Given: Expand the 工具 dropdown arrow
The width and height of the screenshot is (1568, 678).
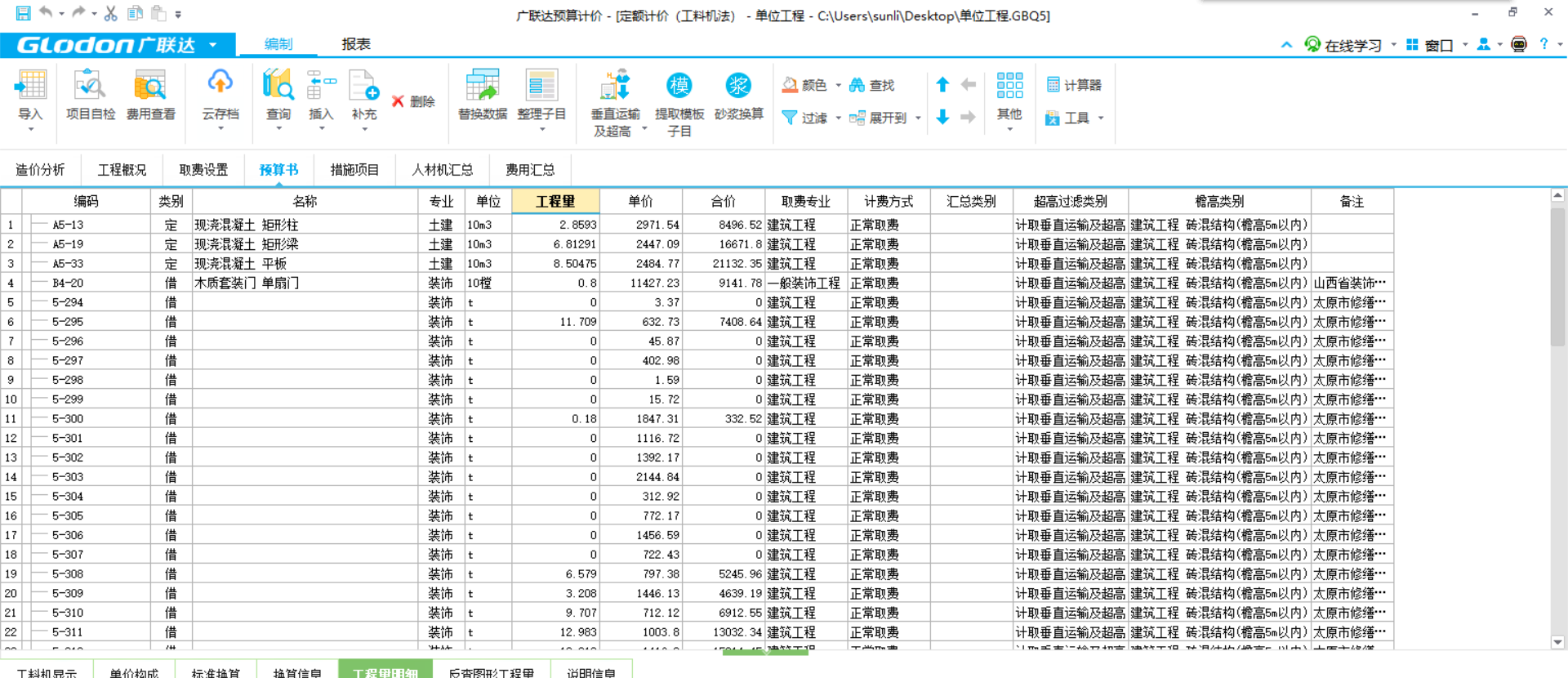Looking at the screenshot, I should click(x=1101, y=118).
